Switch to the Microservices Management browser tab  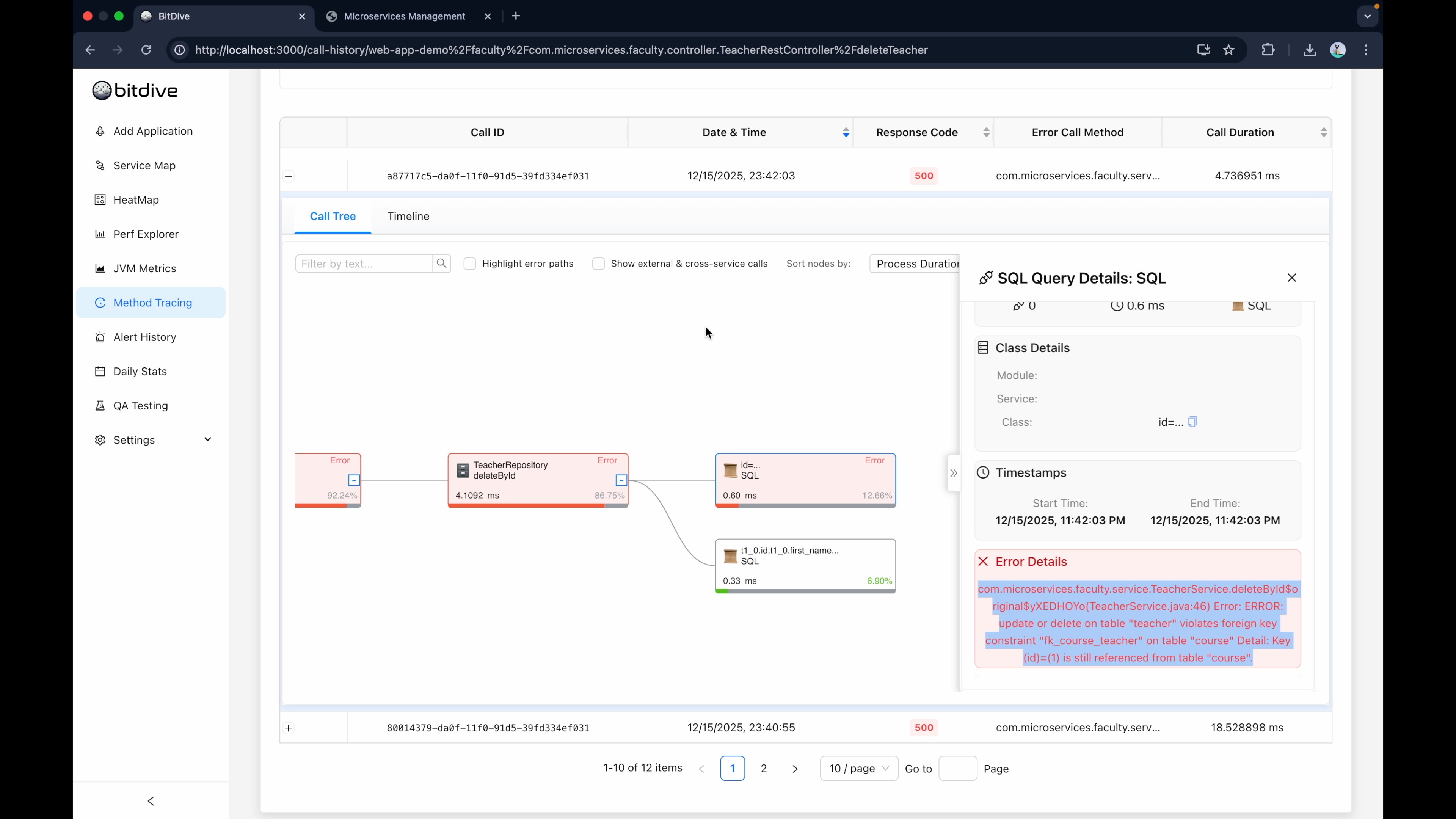pos(402,16)
